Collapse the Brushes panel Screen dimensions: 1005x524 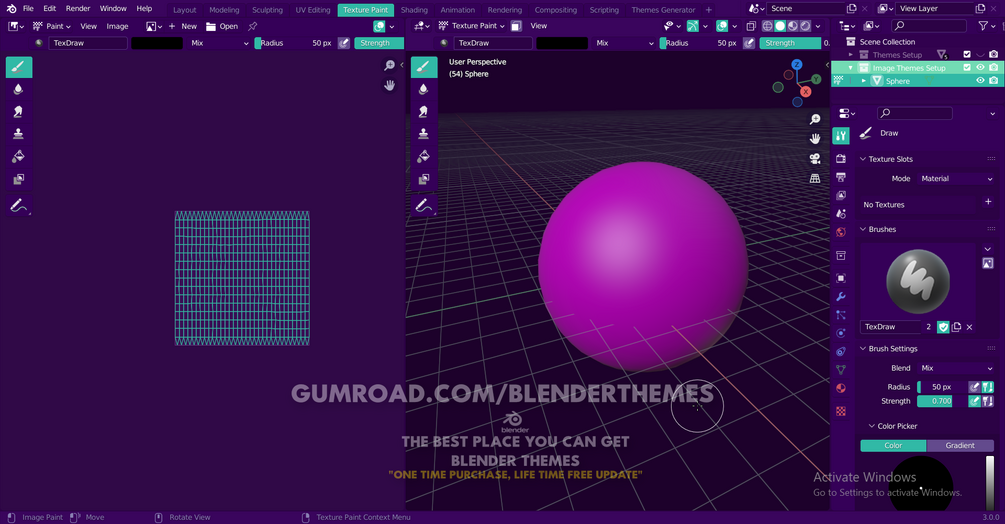[862, 229]
